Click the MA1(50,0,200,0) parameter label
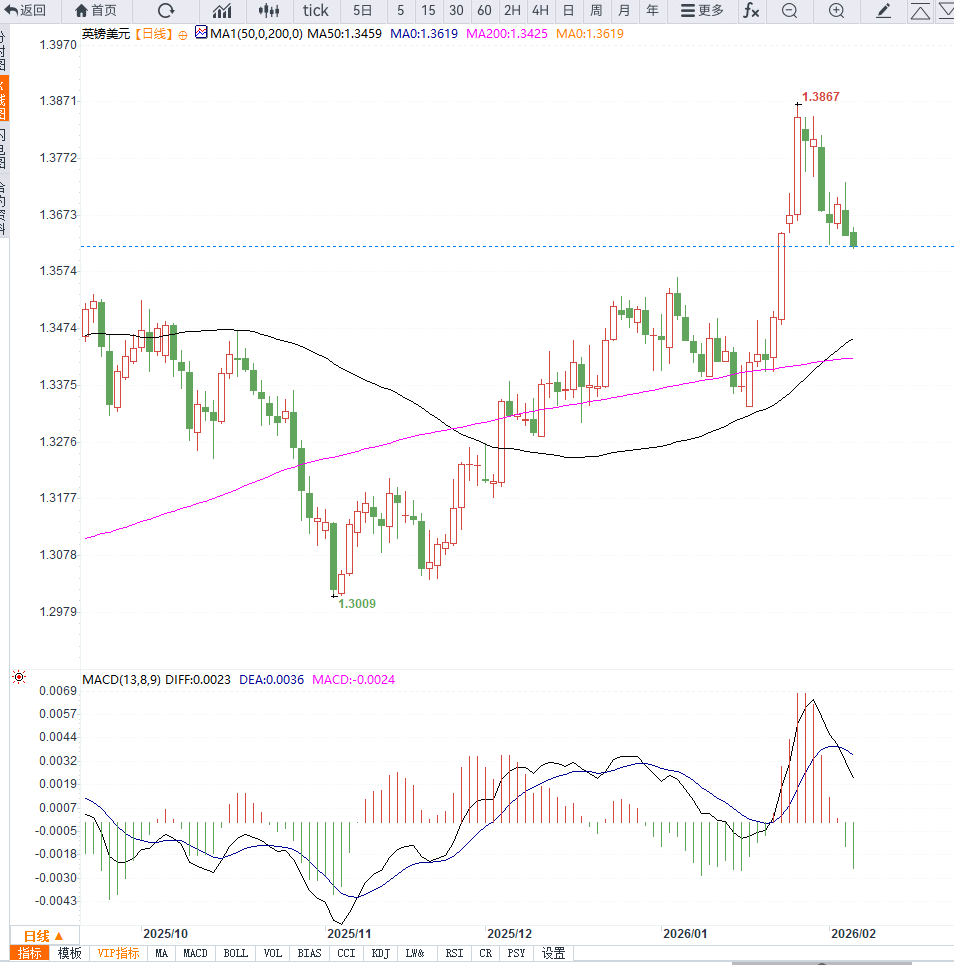Screen dimensions: 954x965 pos(256,34)
